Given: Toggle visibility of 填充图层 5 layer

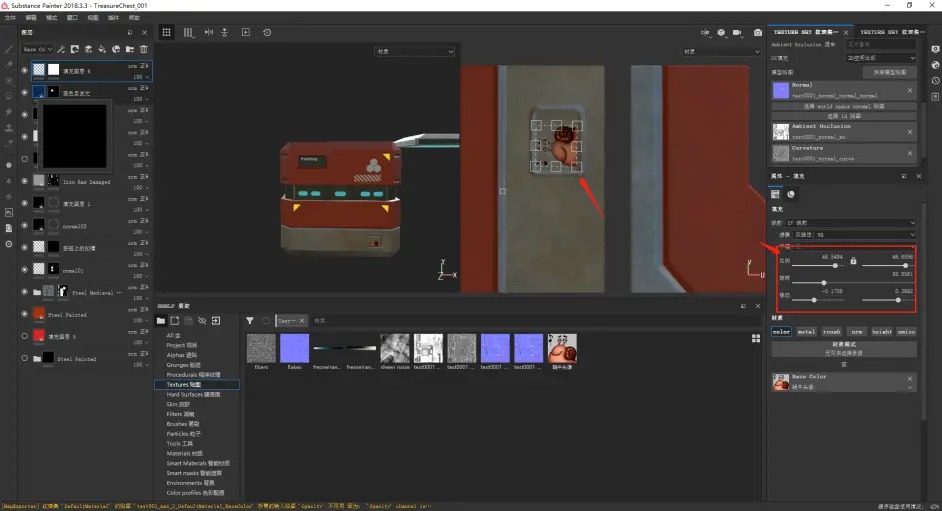Looking at the screenshot, I should pos(25,336).
